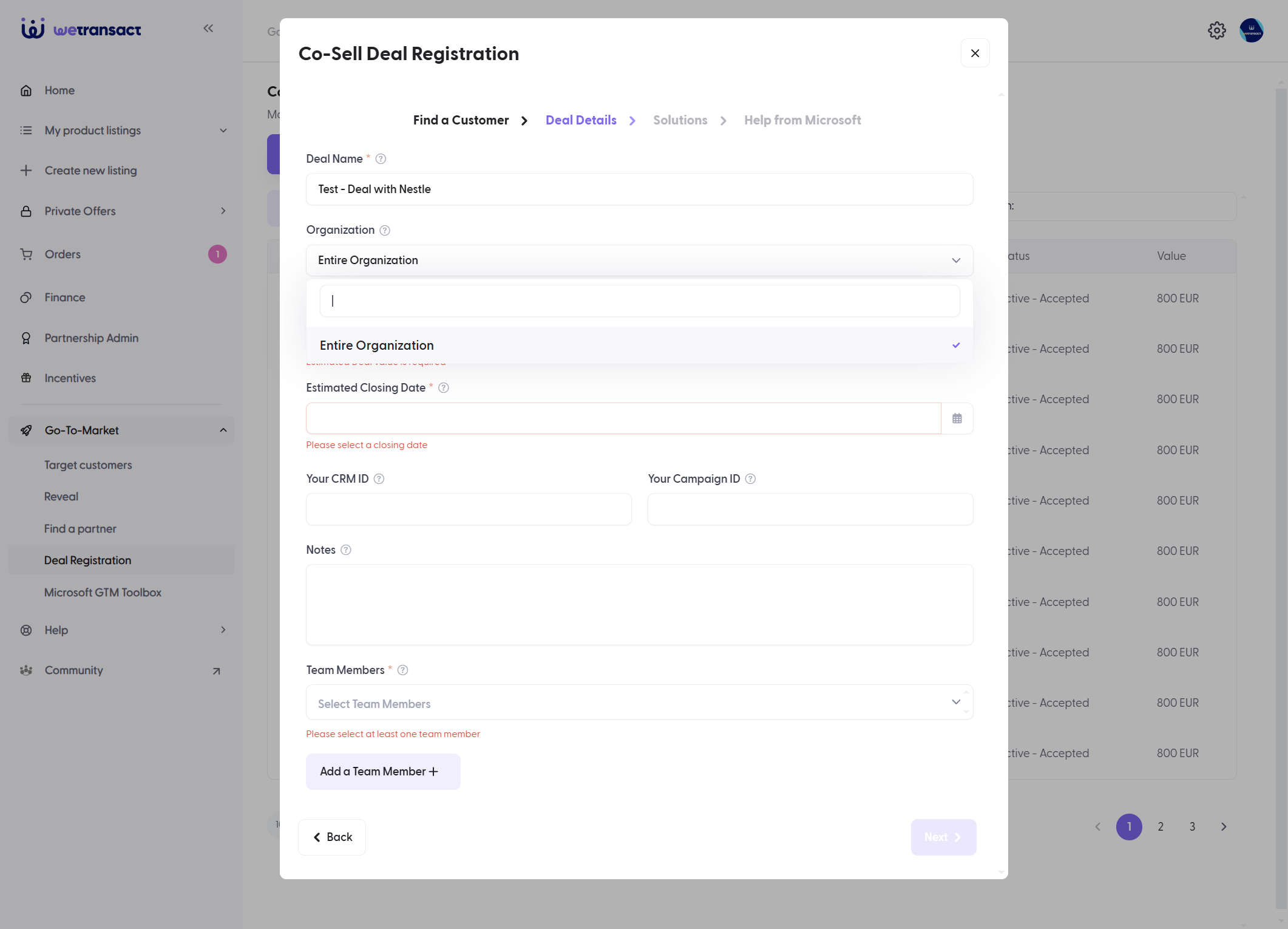
Task: Click the Back button
Action: point(332,837)
